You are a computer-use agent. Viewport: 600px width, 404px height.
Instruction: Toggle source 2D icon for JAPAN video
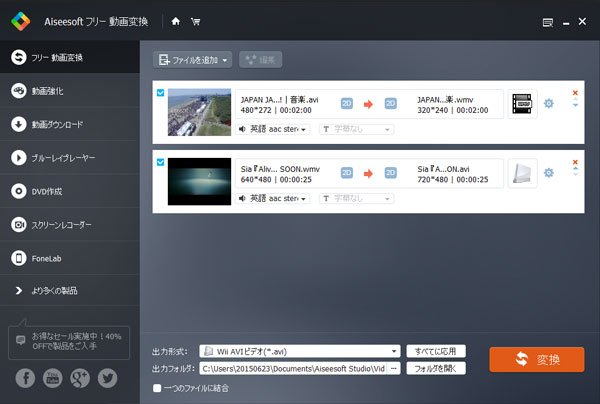(x=347, y=104)
